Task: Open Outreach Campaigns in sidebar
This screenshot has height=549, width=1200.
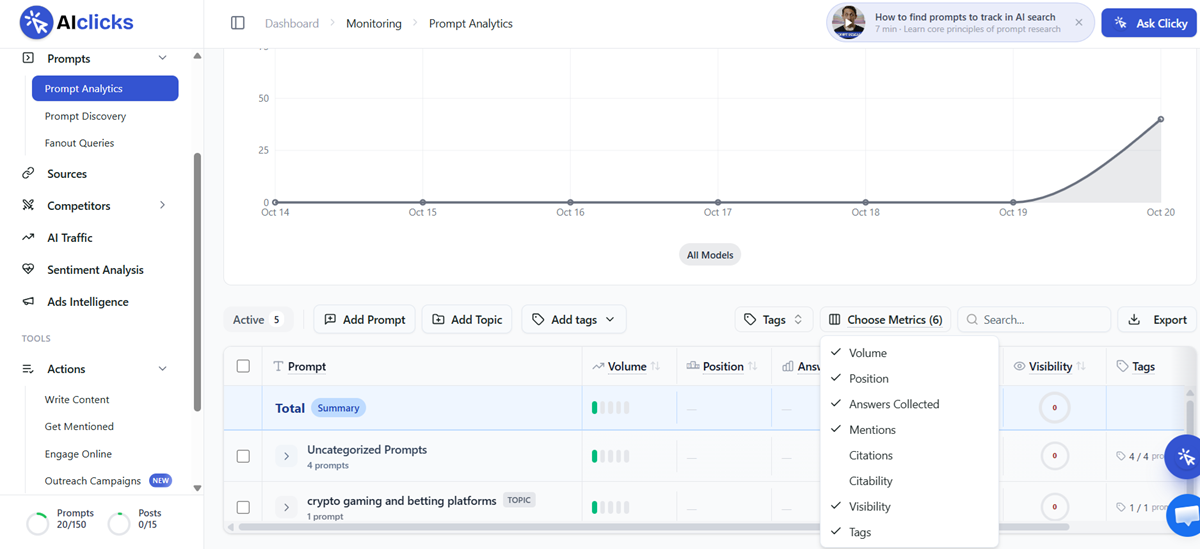Action: [x=93, y=481]
